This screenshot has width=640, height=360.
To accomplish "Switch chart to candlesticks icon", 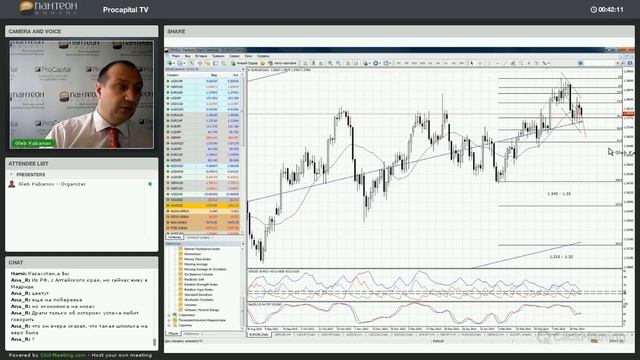I will point(313,63).
